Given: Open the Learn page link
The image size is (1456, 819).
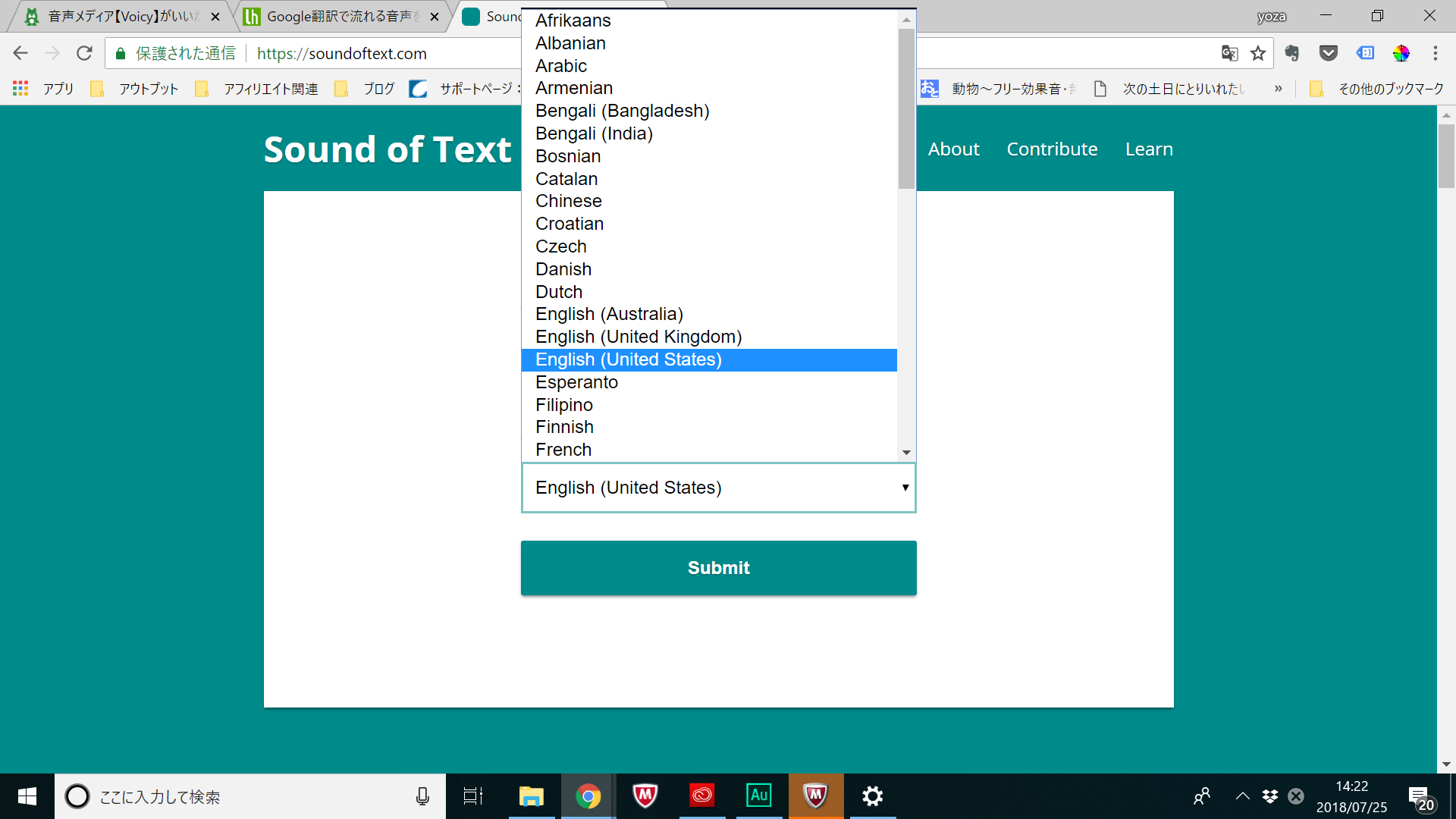Looking at the screenshot, I should [1149, 149].
